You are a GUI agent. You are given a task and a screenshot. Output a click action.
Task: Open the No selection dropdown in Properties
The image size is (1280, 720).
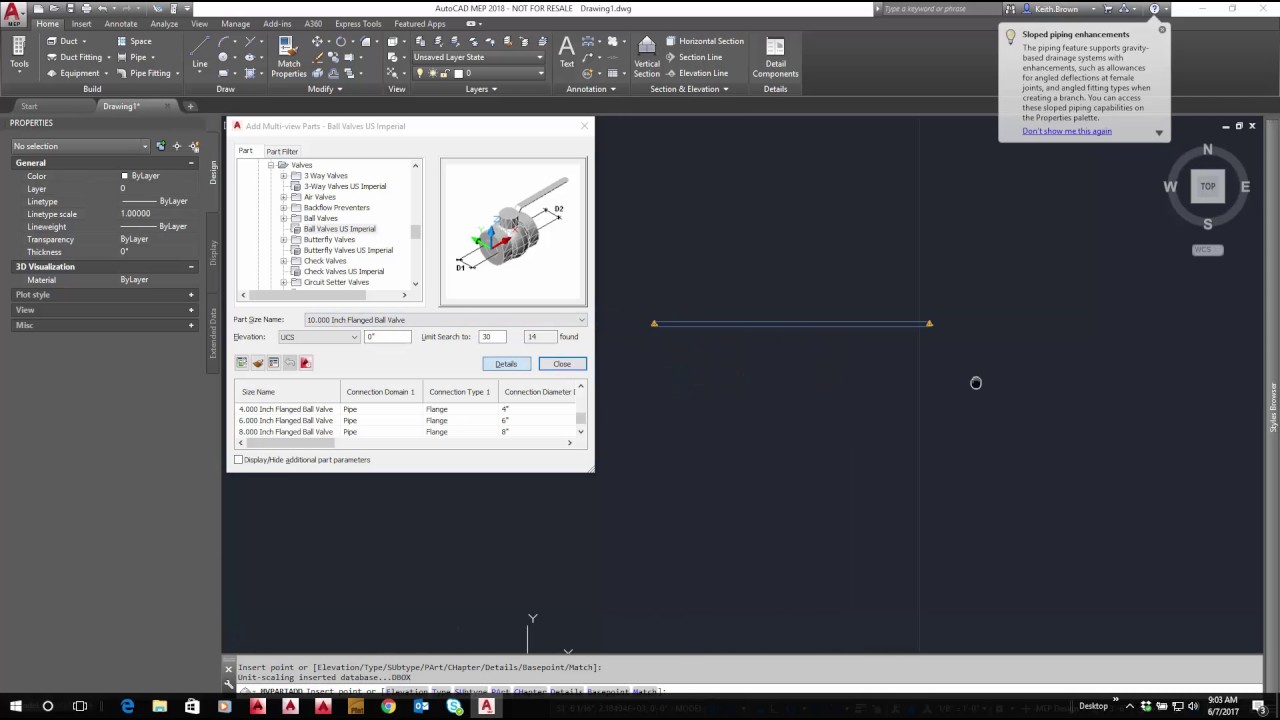click(x=80, y=146)
